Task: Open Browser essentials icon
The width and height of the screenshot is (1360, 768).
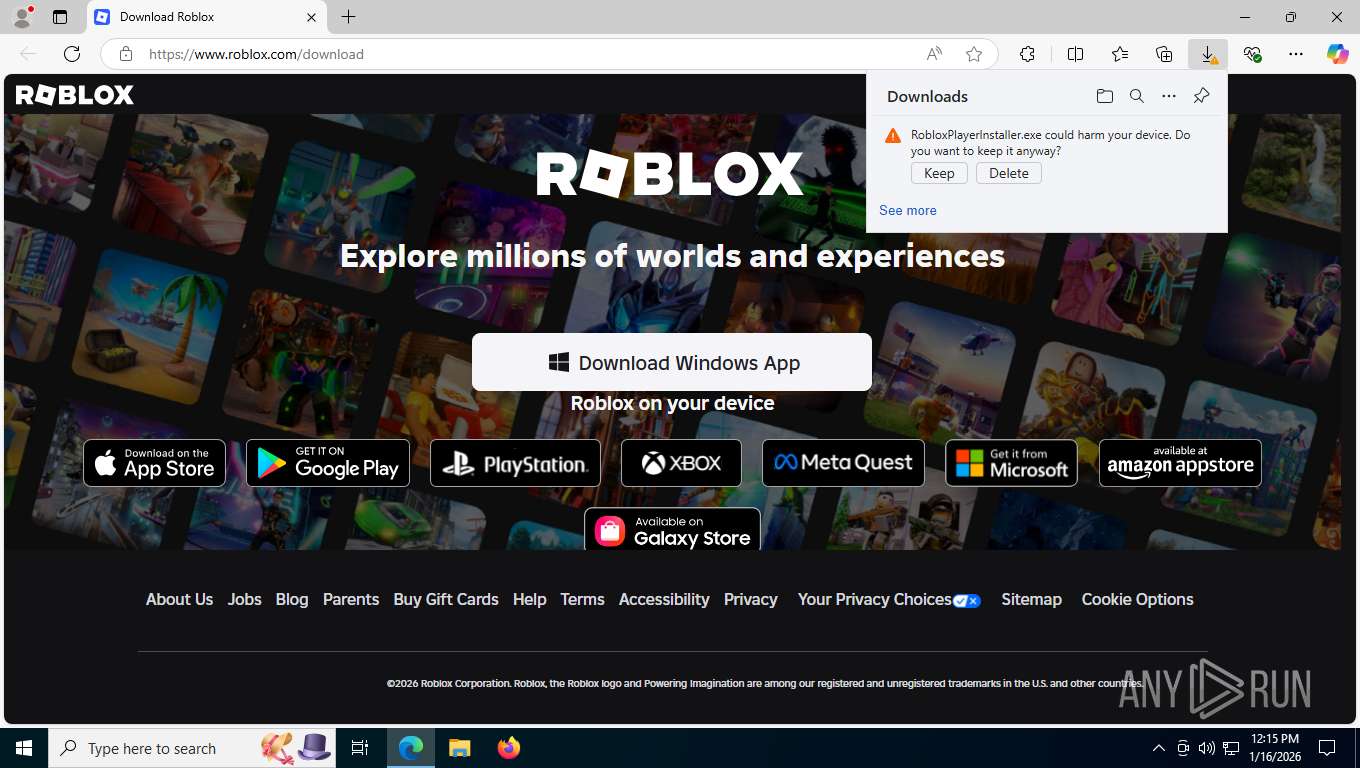Action: click(x=1252, y=54)
